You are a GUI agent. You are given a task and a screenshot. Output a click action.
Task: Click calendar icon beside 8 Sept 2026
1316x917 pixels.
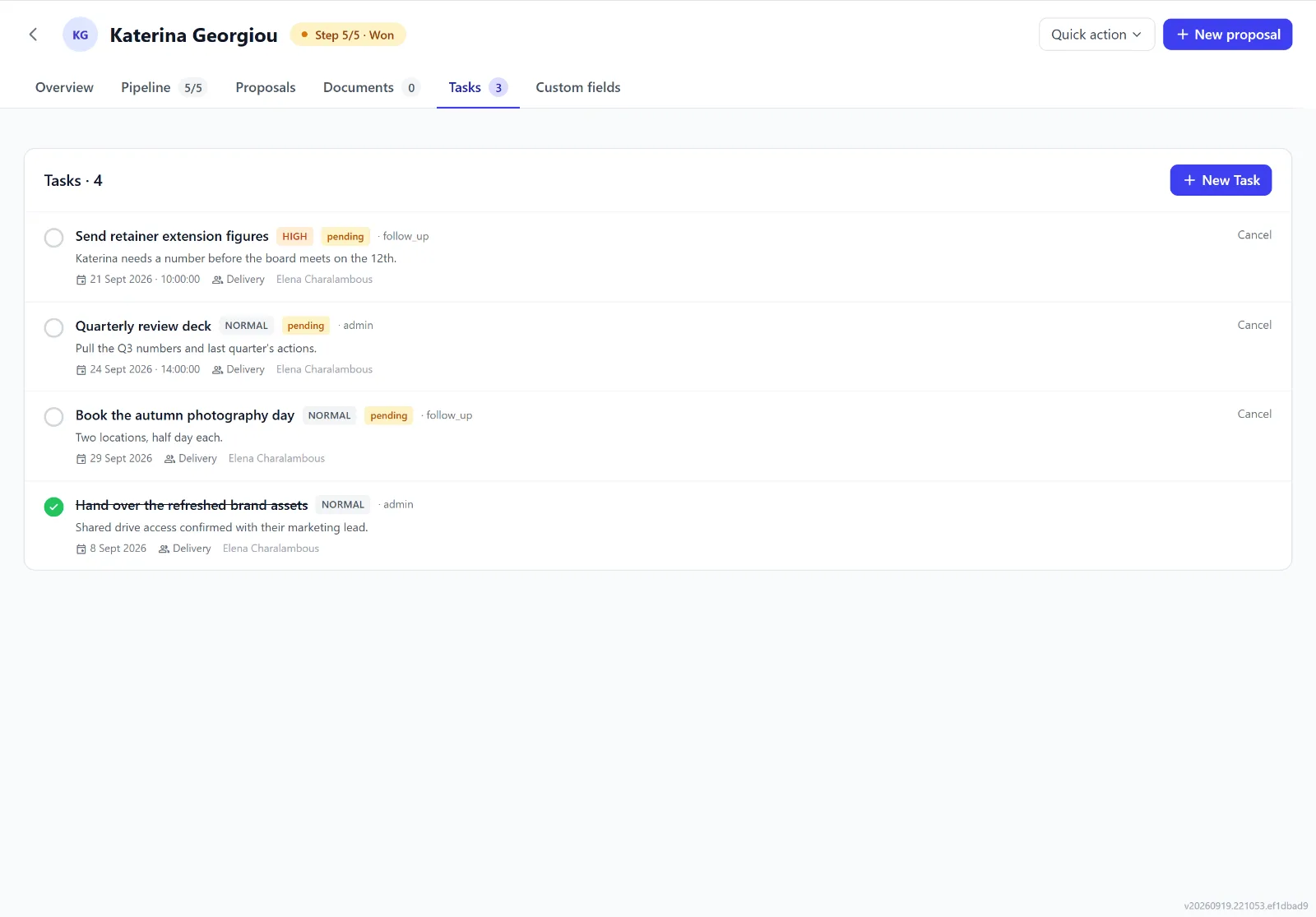coord(81,549)
